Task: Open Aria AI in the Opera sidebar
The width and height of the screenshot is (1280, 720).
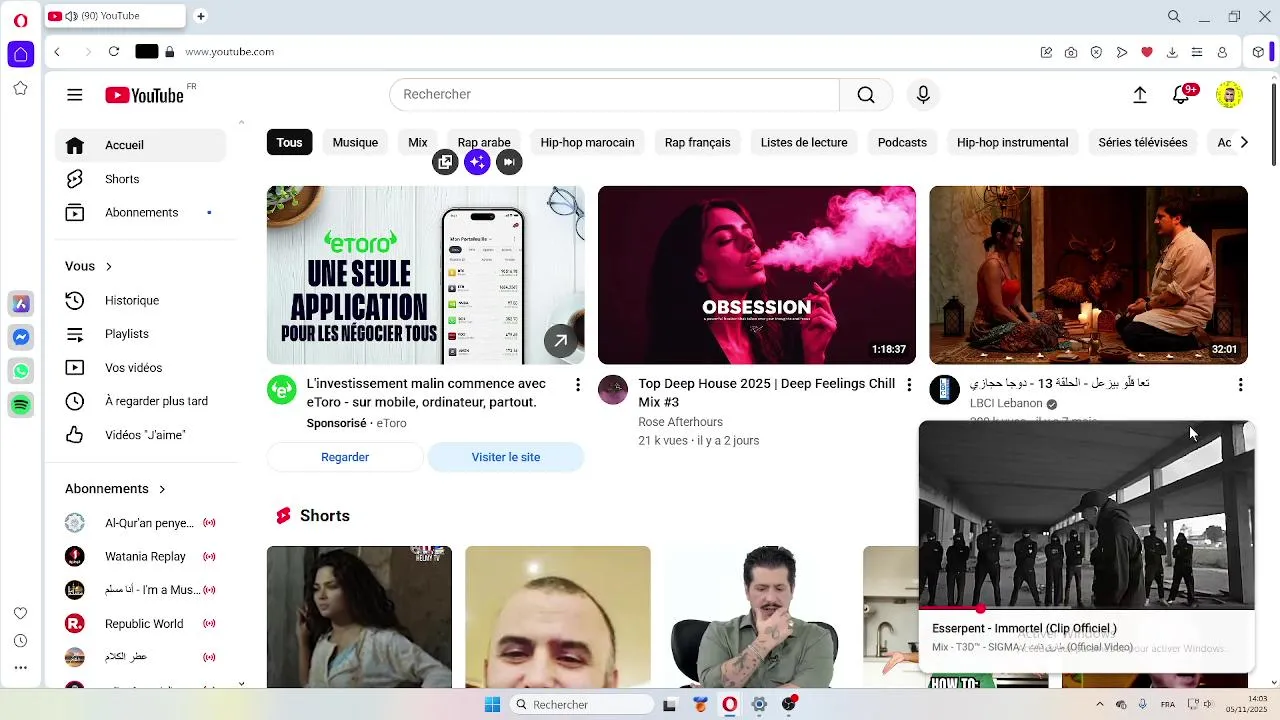Action: pos(20,304)
